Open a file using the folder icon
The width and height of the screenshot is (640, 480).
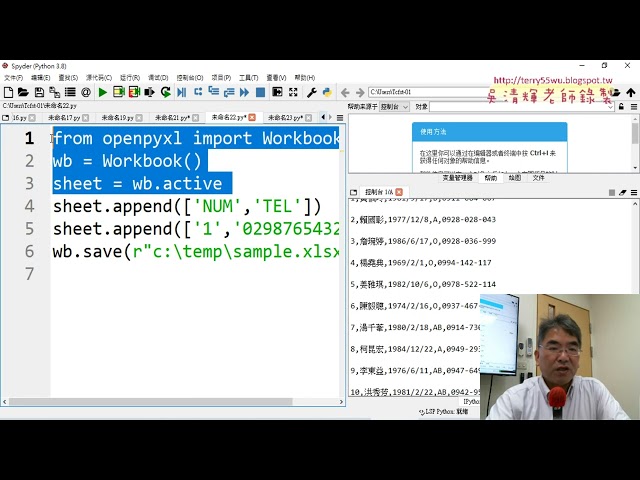(23, 93)
